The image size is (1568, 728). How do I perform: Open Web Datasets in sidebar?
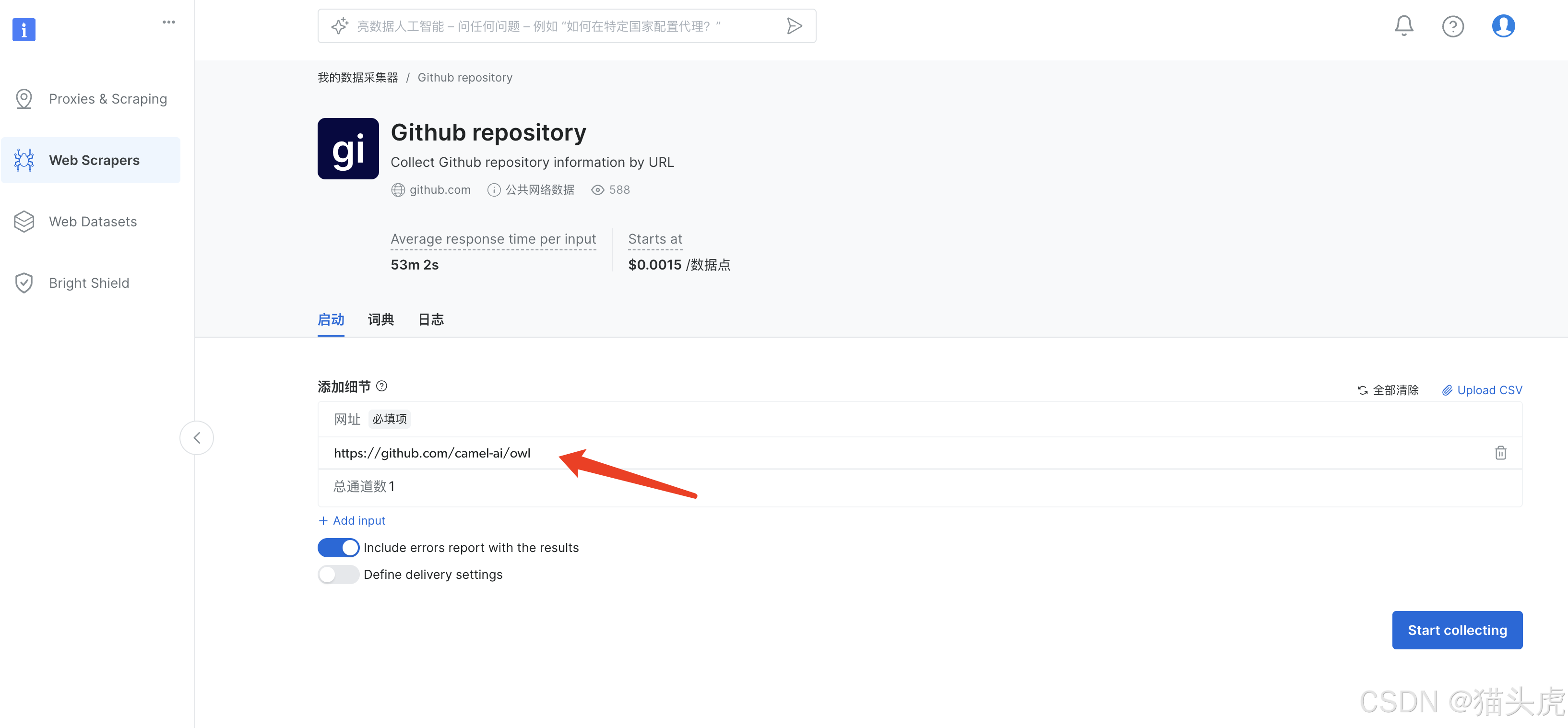91,222
